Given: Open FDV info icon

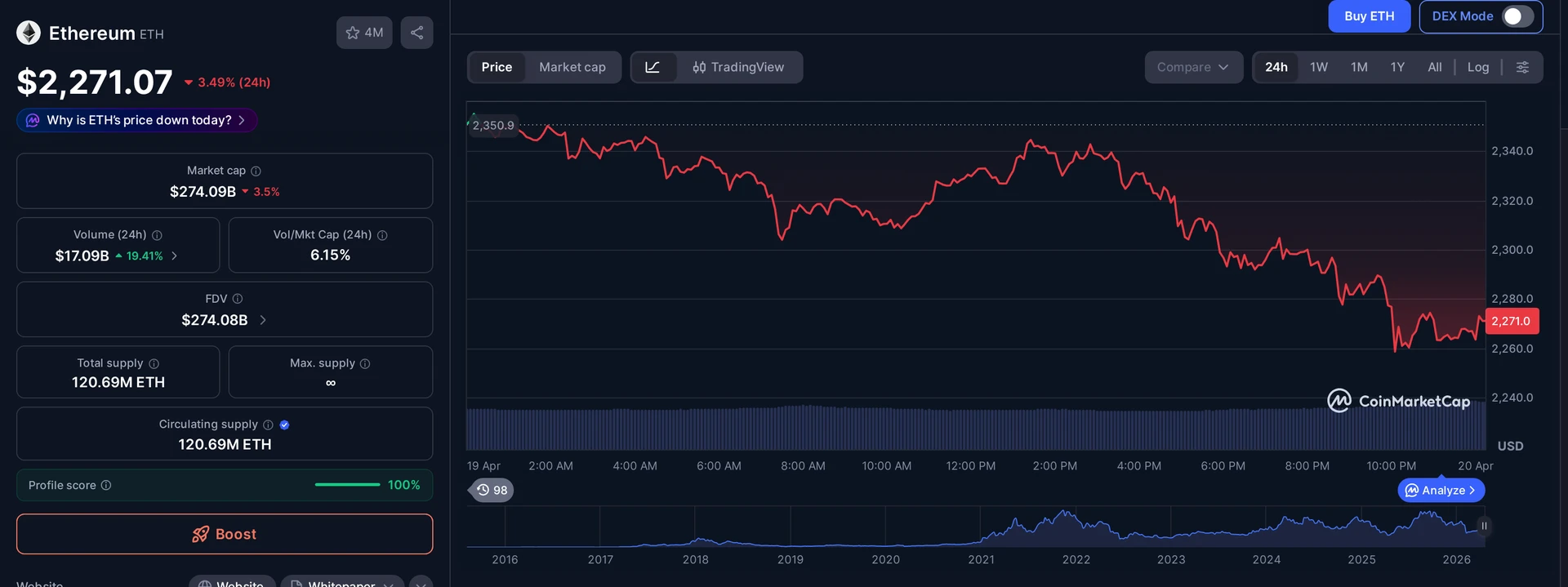Looking at the screenshot, I should coord(238,299).
